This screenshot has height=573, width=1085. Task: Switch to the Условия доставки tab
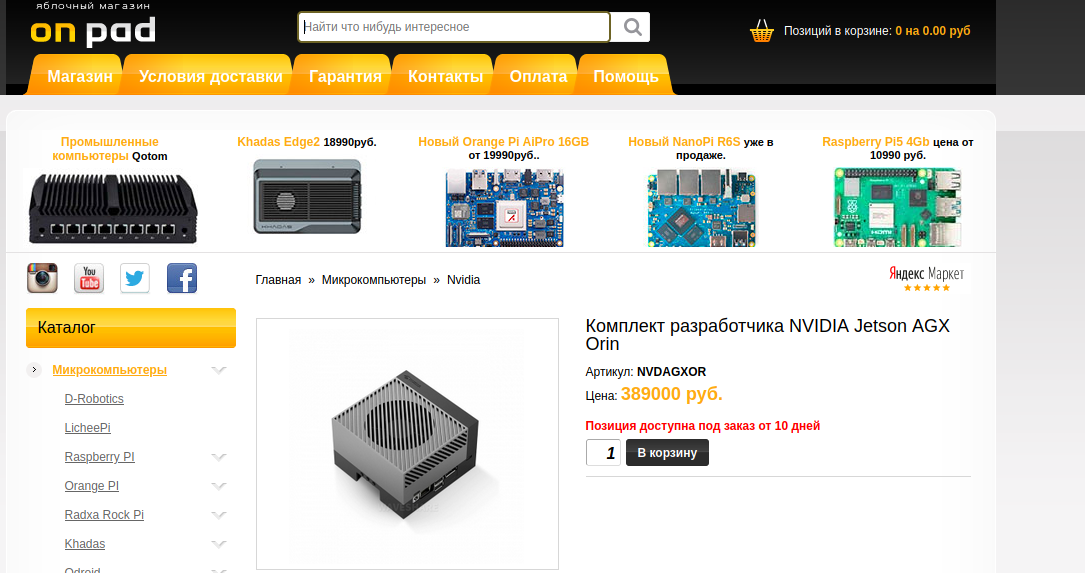click(x=210, y=75)
